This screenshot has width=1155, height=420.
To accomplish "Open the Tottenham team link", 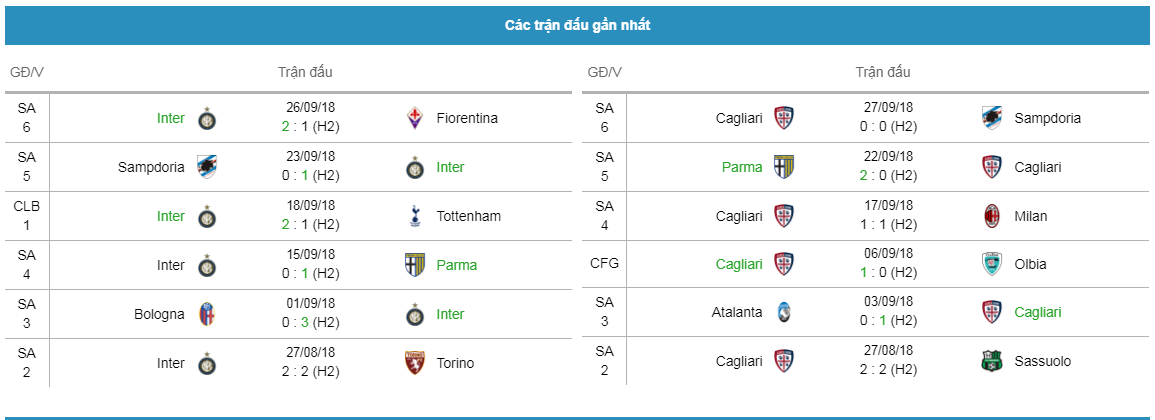I will (469, 216).
